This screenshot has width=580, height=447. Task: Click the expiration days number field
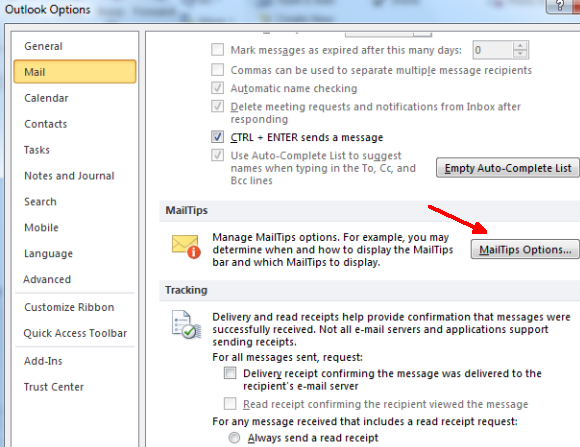[x=493, y=50]
